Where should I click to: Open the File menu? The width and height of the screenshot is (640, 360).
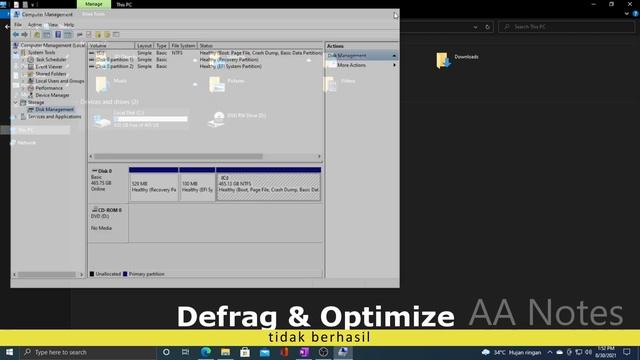click(18, 25)
